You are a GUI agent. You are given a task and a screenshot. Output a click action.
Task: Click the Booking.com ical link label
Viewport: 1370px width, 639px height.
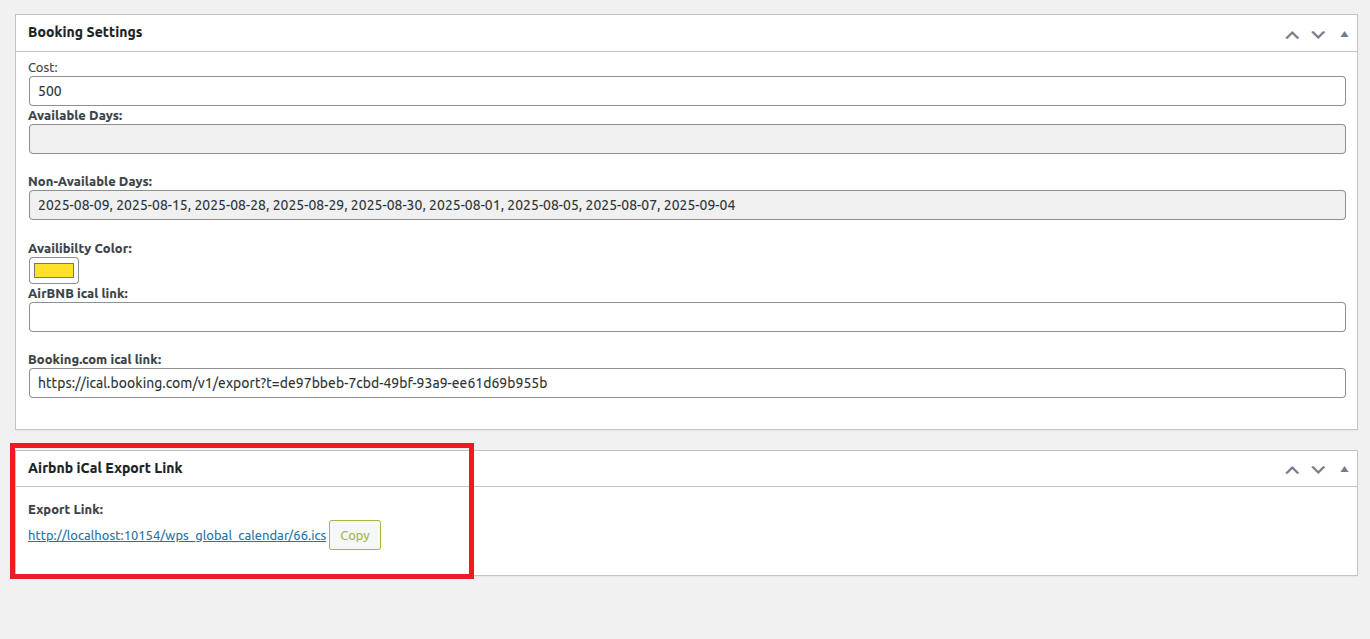(x=95, y=359)
